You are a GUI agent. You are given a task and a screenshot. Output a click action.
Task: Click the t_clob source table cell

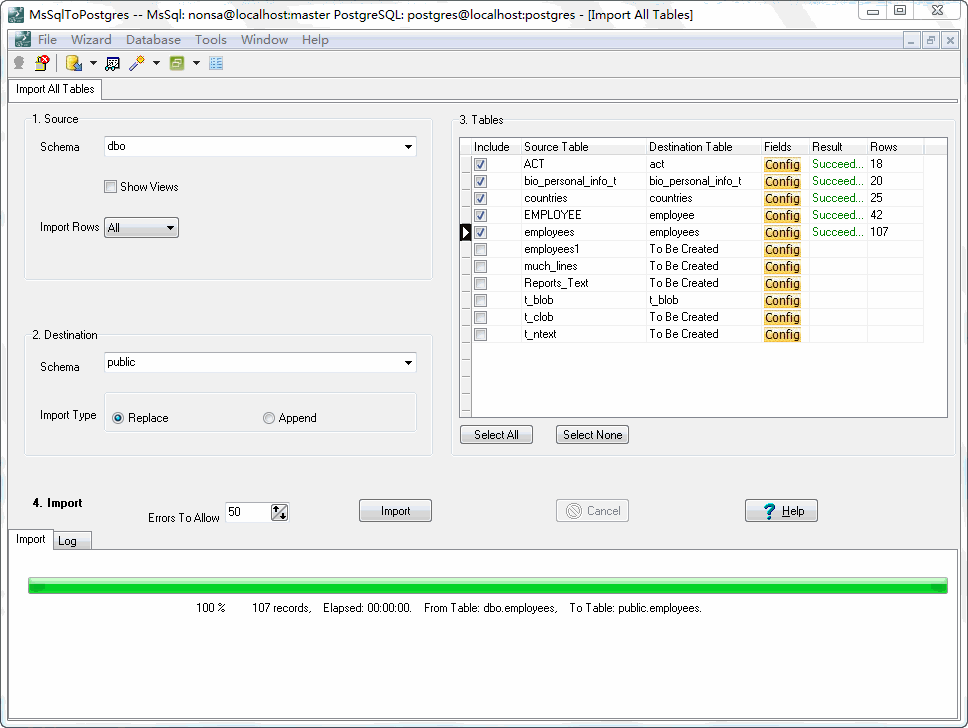click(x=583, y=317)
